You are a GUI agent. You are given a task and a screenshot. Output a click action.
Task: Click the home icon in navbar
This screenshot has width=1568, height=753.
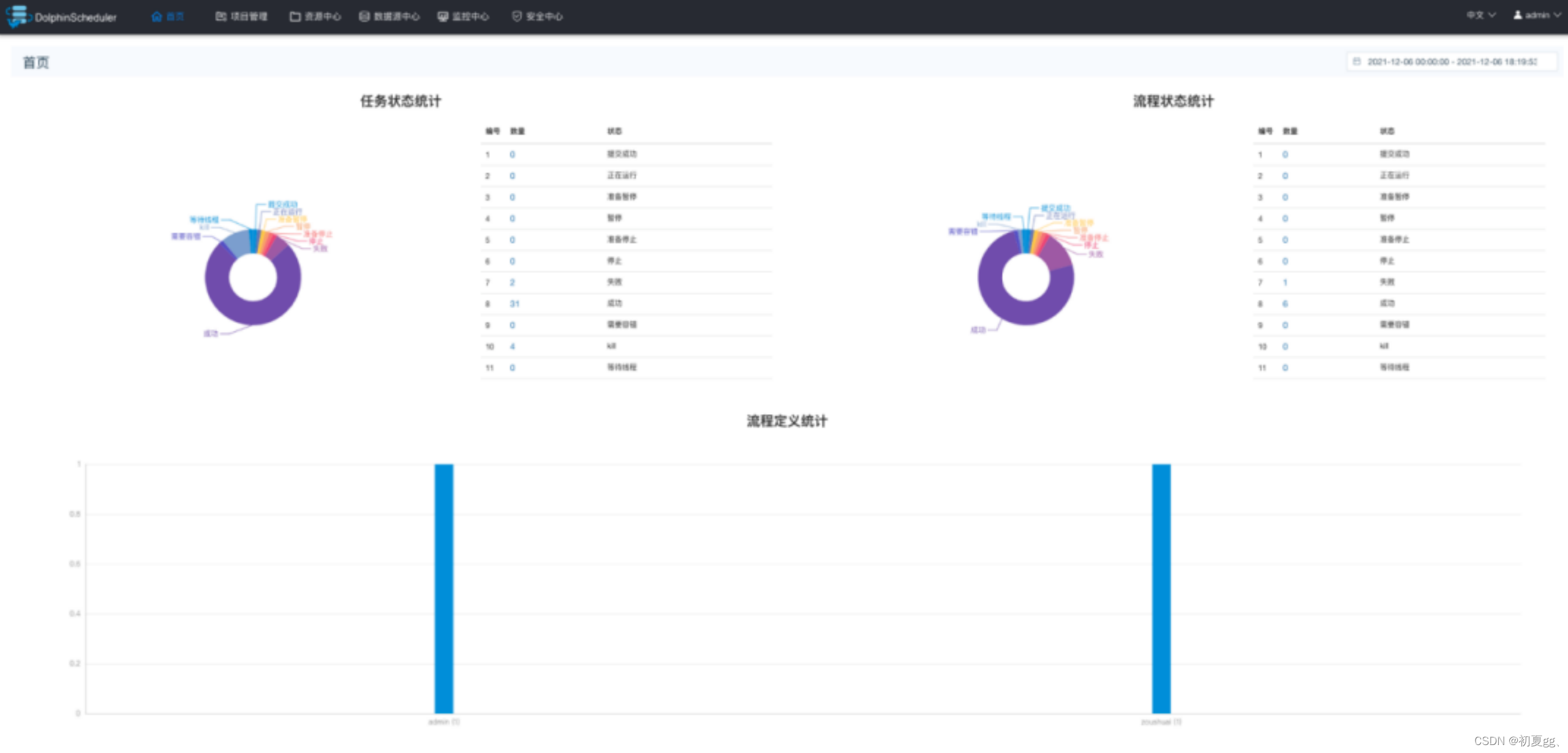click(x=157, y=17)
